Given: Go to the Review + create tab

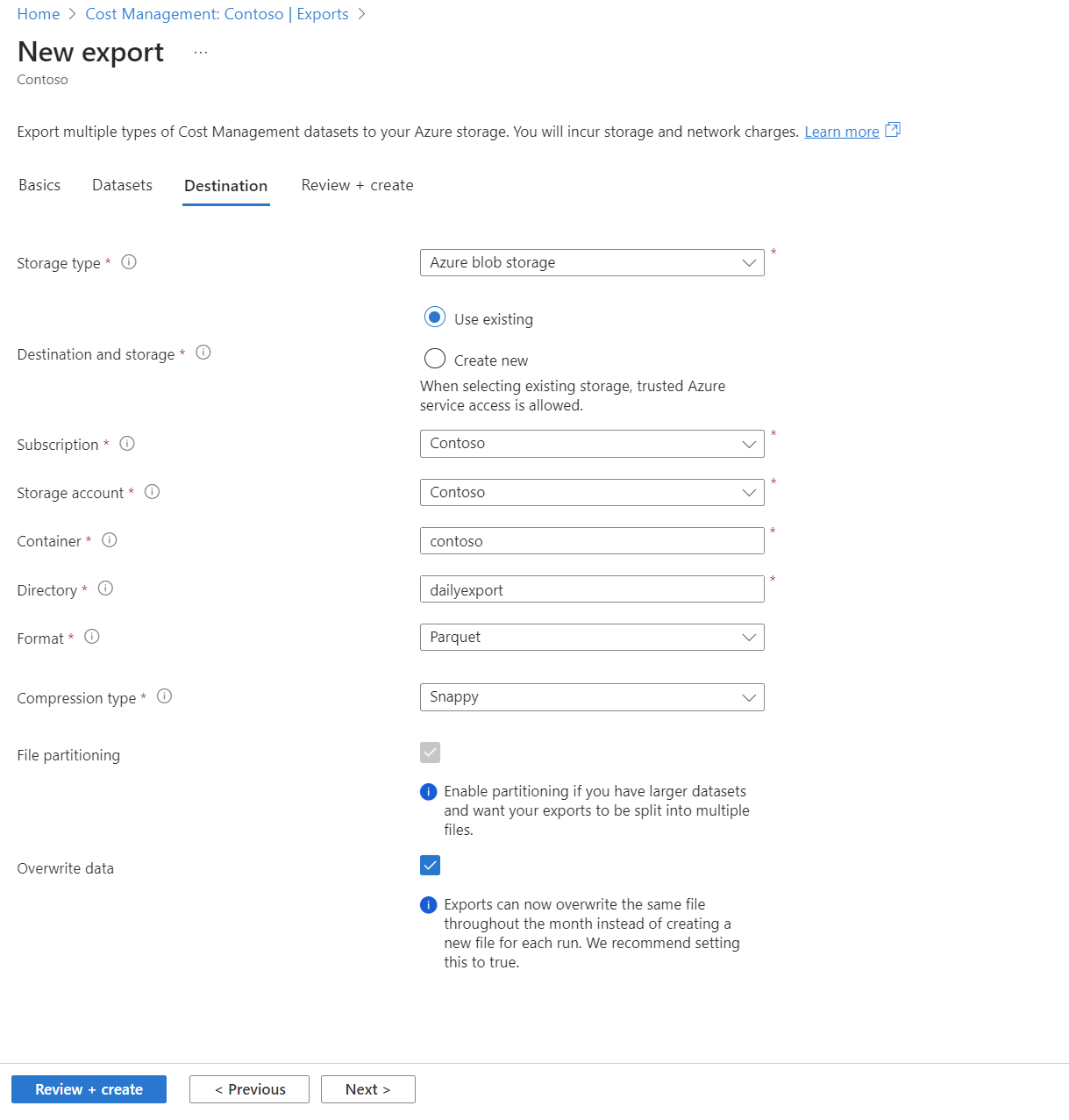Looking at the screenshot, I should click(x=357, y=185).
